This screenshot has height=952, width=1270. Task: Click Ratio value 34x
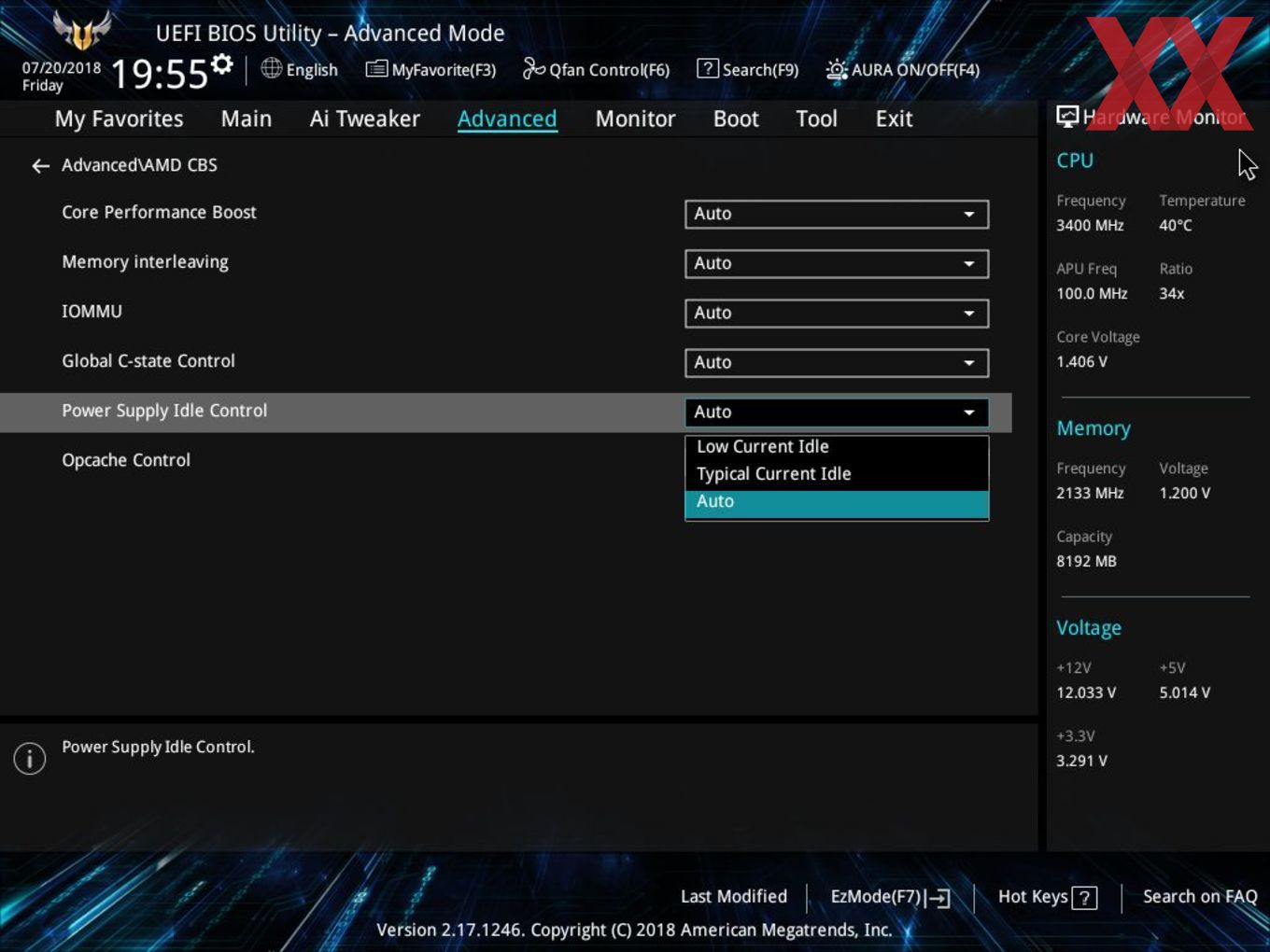click(x=1171, y=294)
